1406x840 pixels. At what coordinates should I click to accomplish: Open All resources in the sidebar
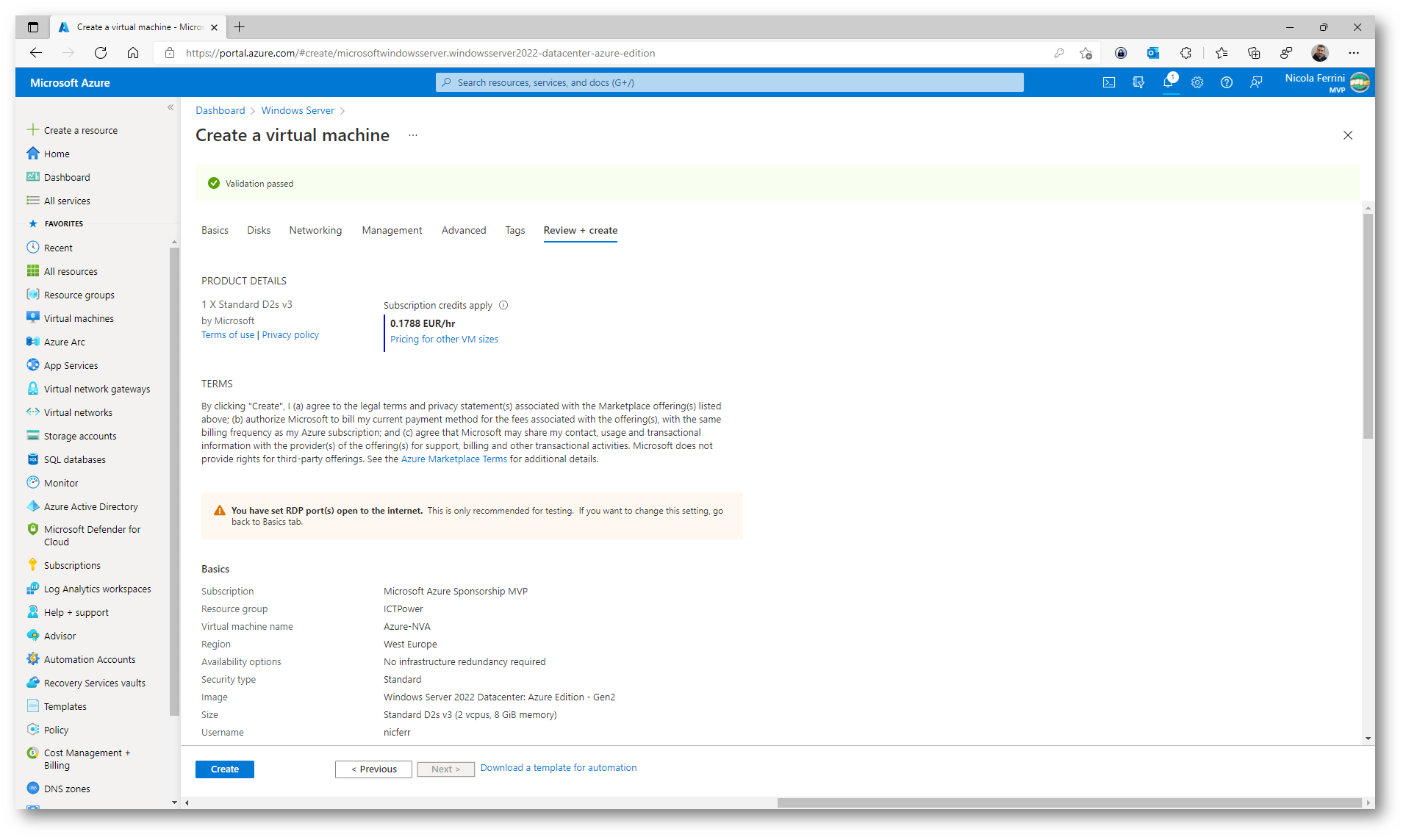click(x=71, y=271)
